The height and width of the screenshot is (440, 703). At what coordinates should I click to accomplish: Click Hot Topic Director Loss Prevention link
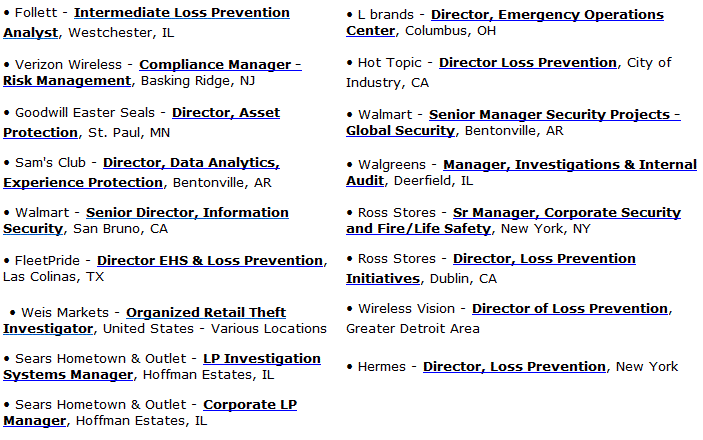(x=528, y=63)
